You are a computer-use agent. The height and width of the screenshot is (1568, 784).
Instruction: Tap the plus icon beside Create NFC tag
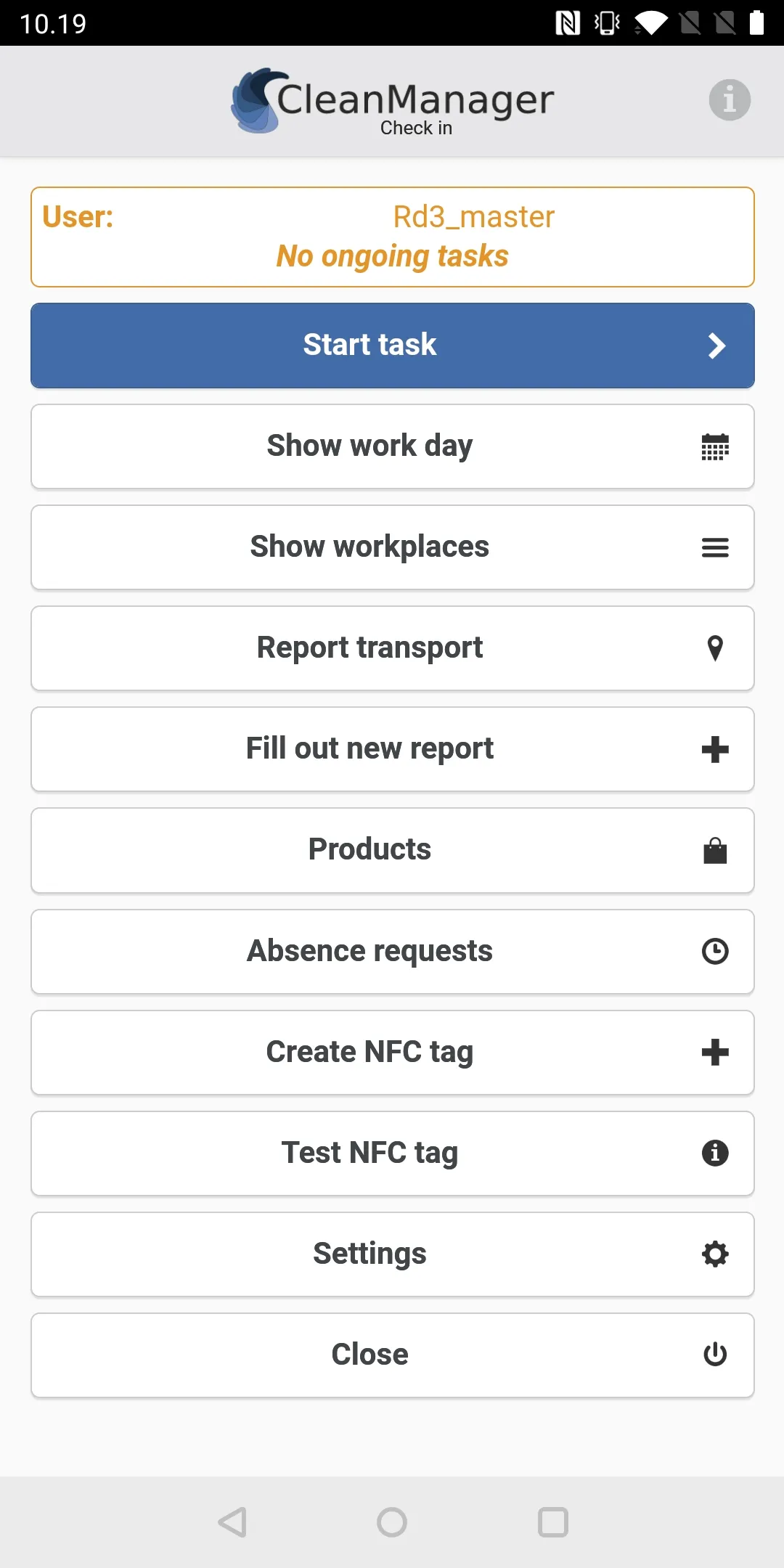(715, 1052)
